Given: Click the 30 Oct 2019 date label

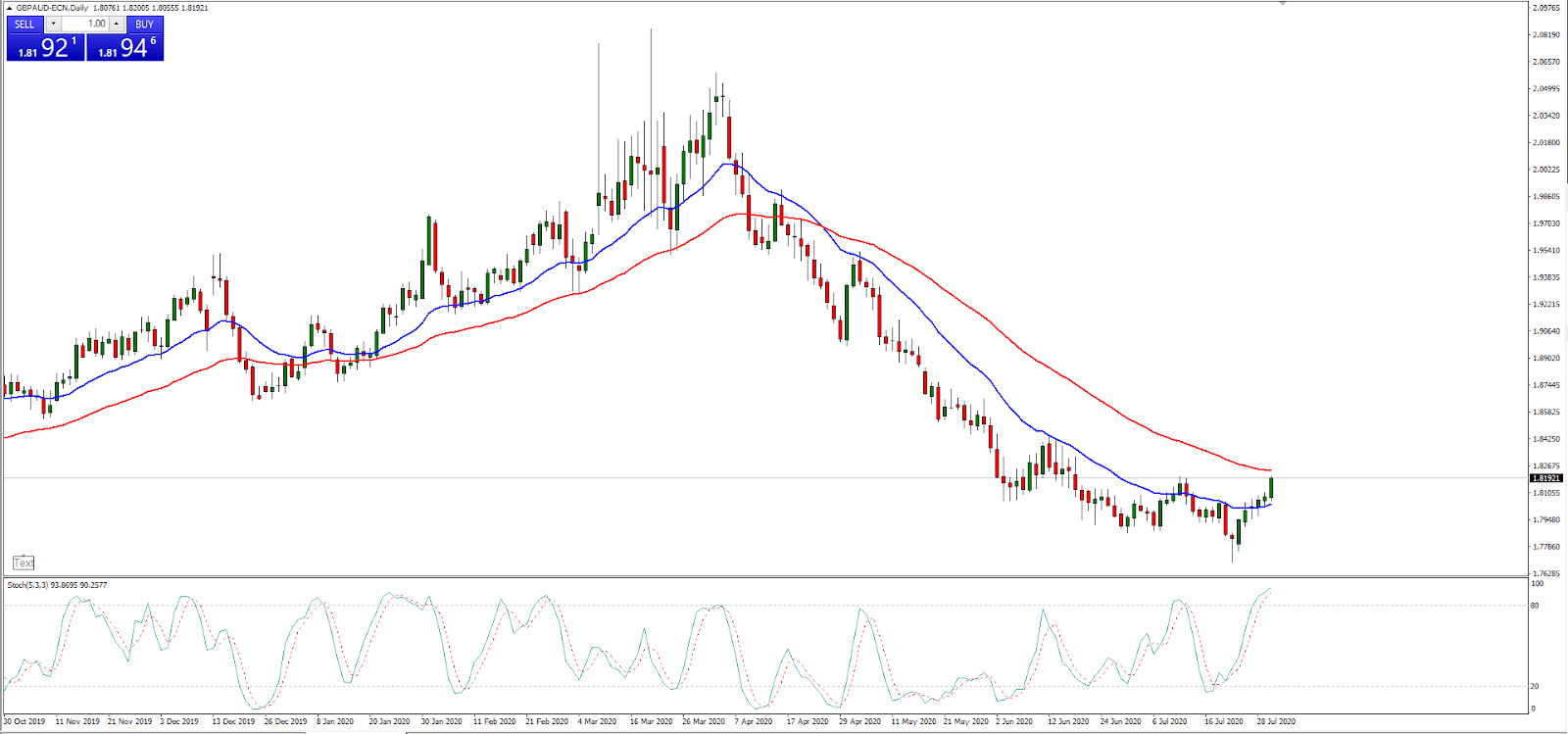Looking at the screenshot, I should point(24,721).
